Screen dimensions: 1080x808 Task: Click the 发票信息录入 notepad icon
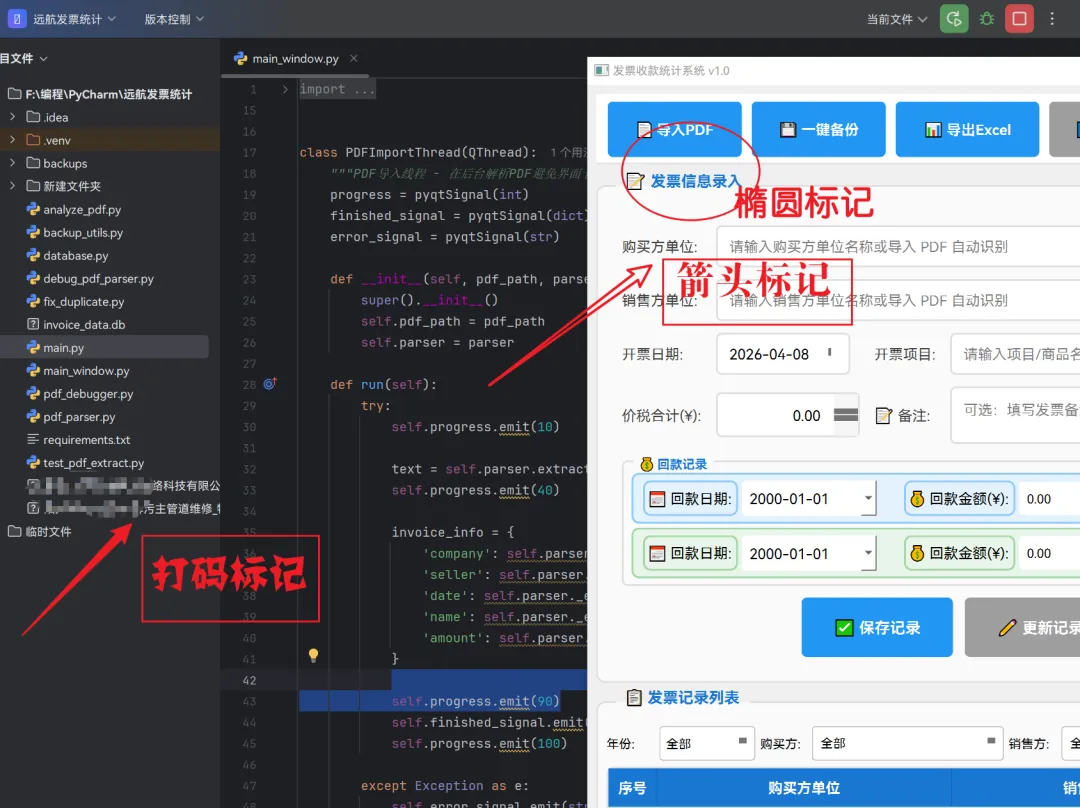tap(635, 181)
